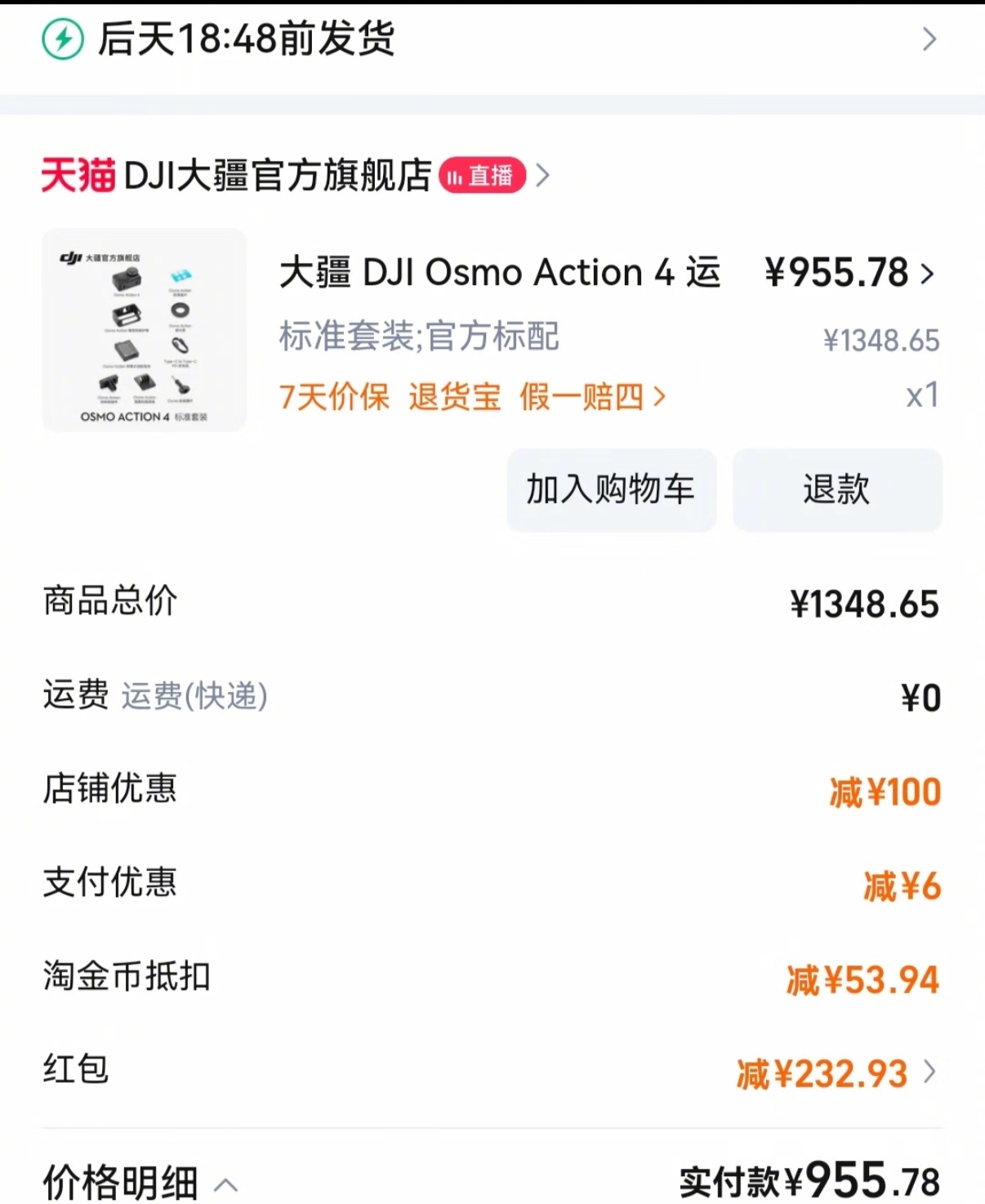Tap 假一赔四 guarantee tag
This screenshot has height=1204, width=985.
pos(582,398)
